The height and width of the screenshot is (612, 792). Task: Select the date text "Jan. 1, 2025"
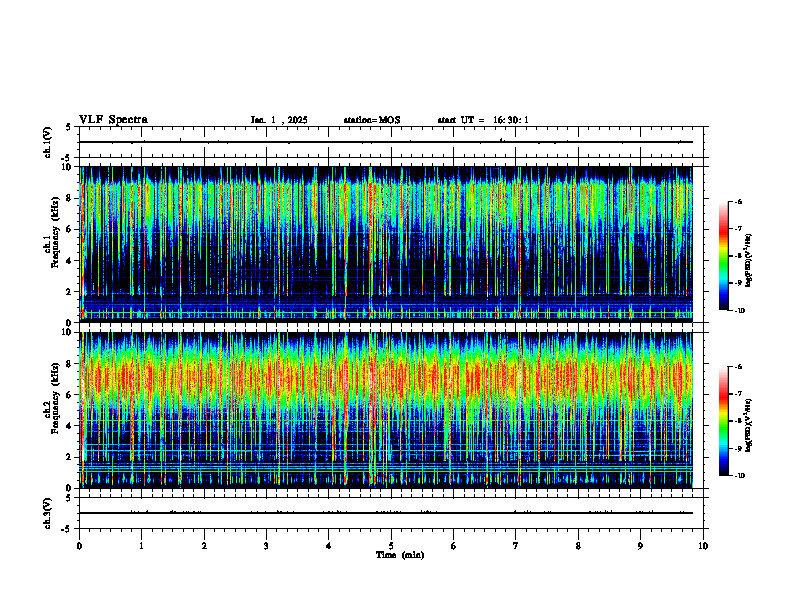(279, 120)
